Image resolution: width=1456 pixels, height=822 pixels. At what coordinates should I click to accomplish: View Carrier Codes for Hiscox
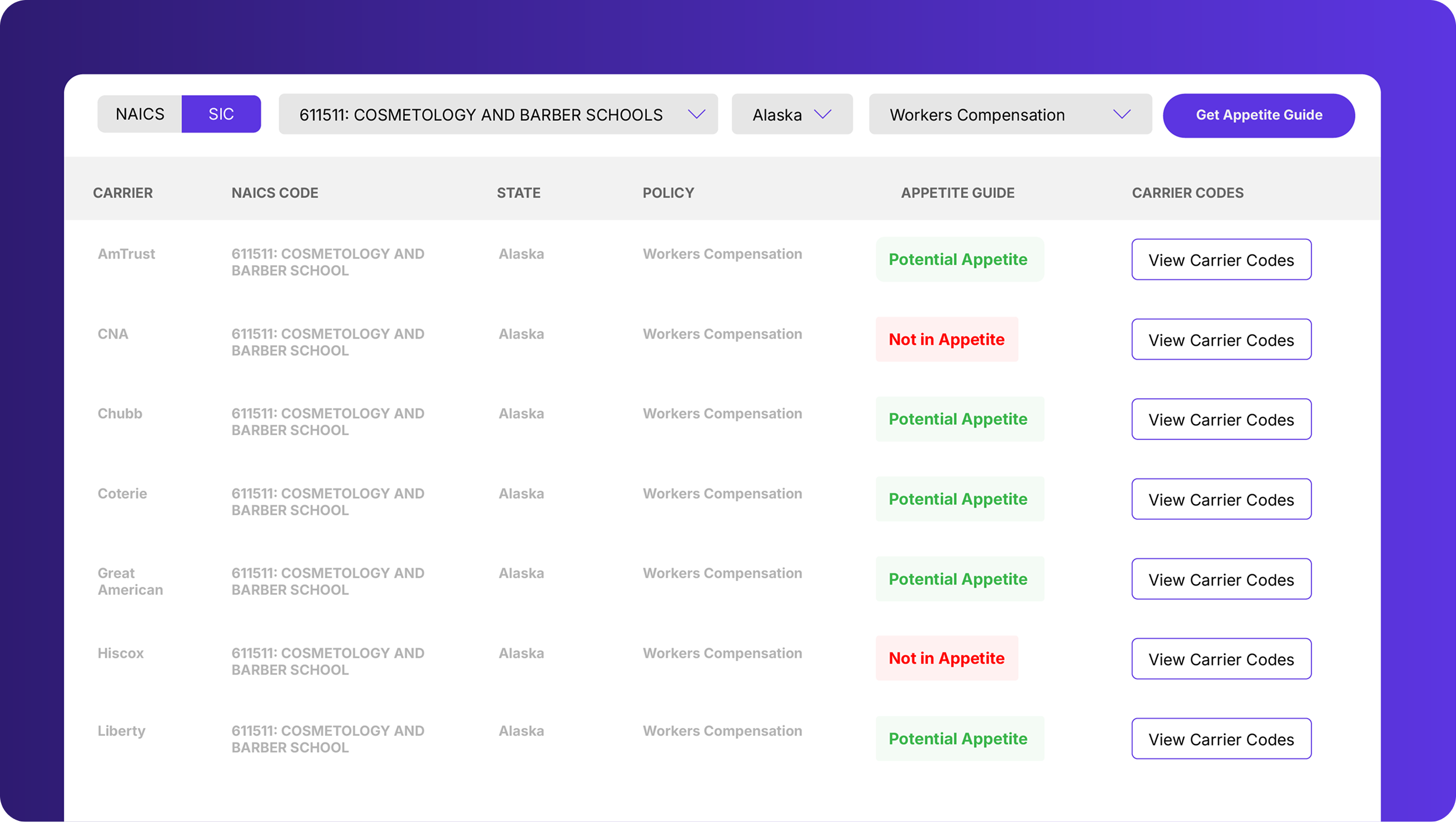(1221, 659)
